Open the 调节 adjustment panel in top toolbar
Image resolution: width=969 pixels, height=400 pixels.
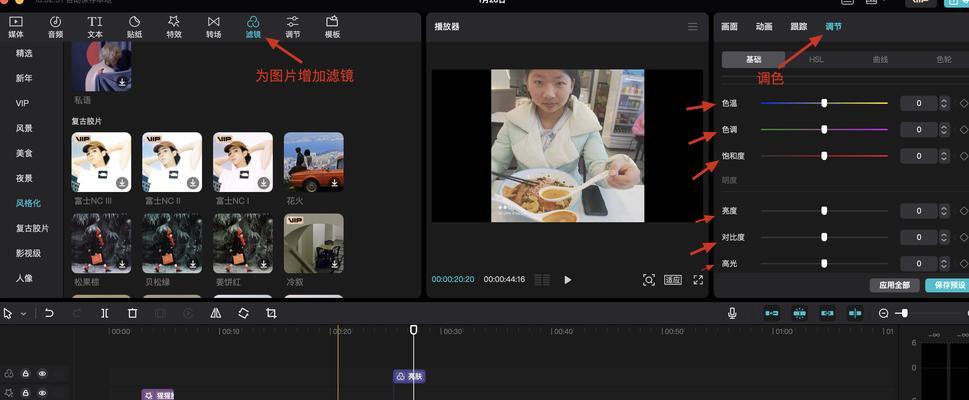(292, 27)
